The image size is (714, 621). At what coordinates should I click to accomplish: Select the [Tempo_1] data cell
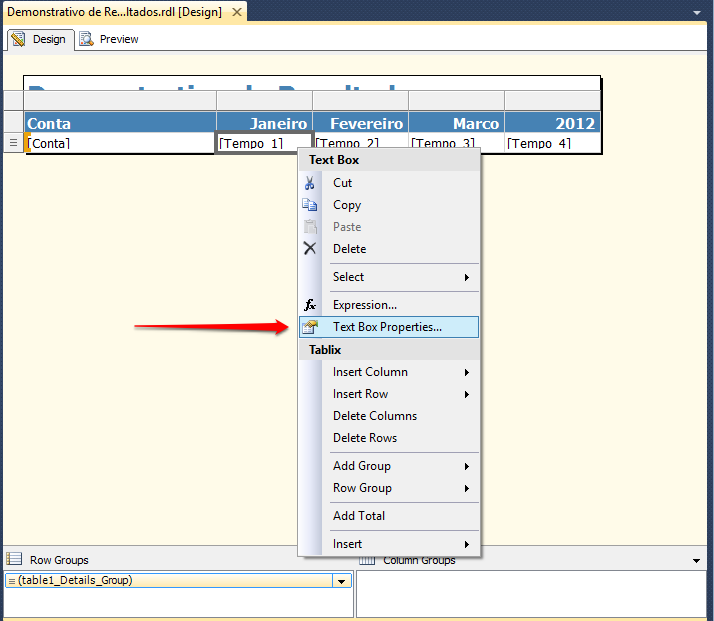click(x=264, y=143)
